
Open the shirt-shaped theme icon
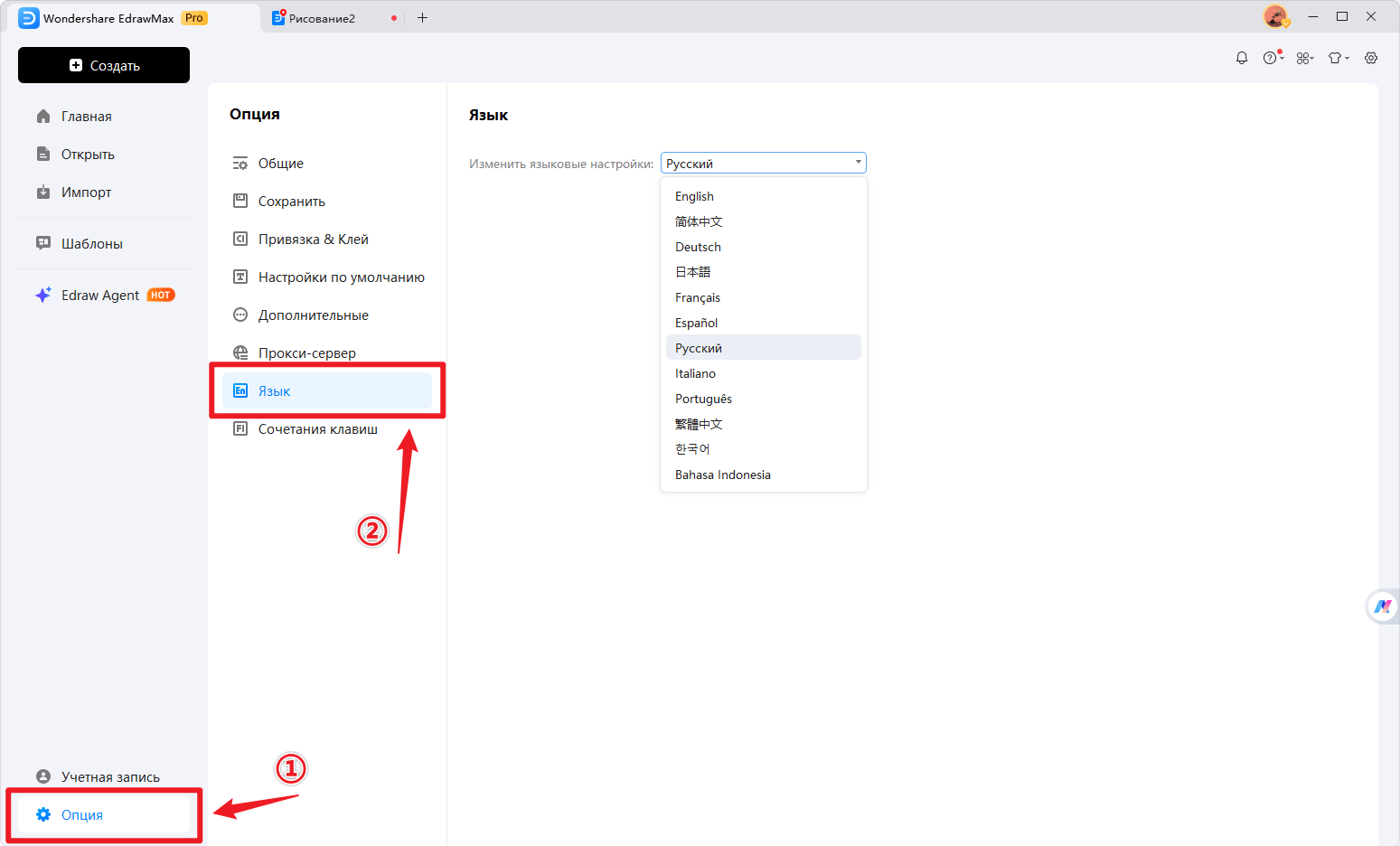pyautogui.click(x=1337, y=58)
